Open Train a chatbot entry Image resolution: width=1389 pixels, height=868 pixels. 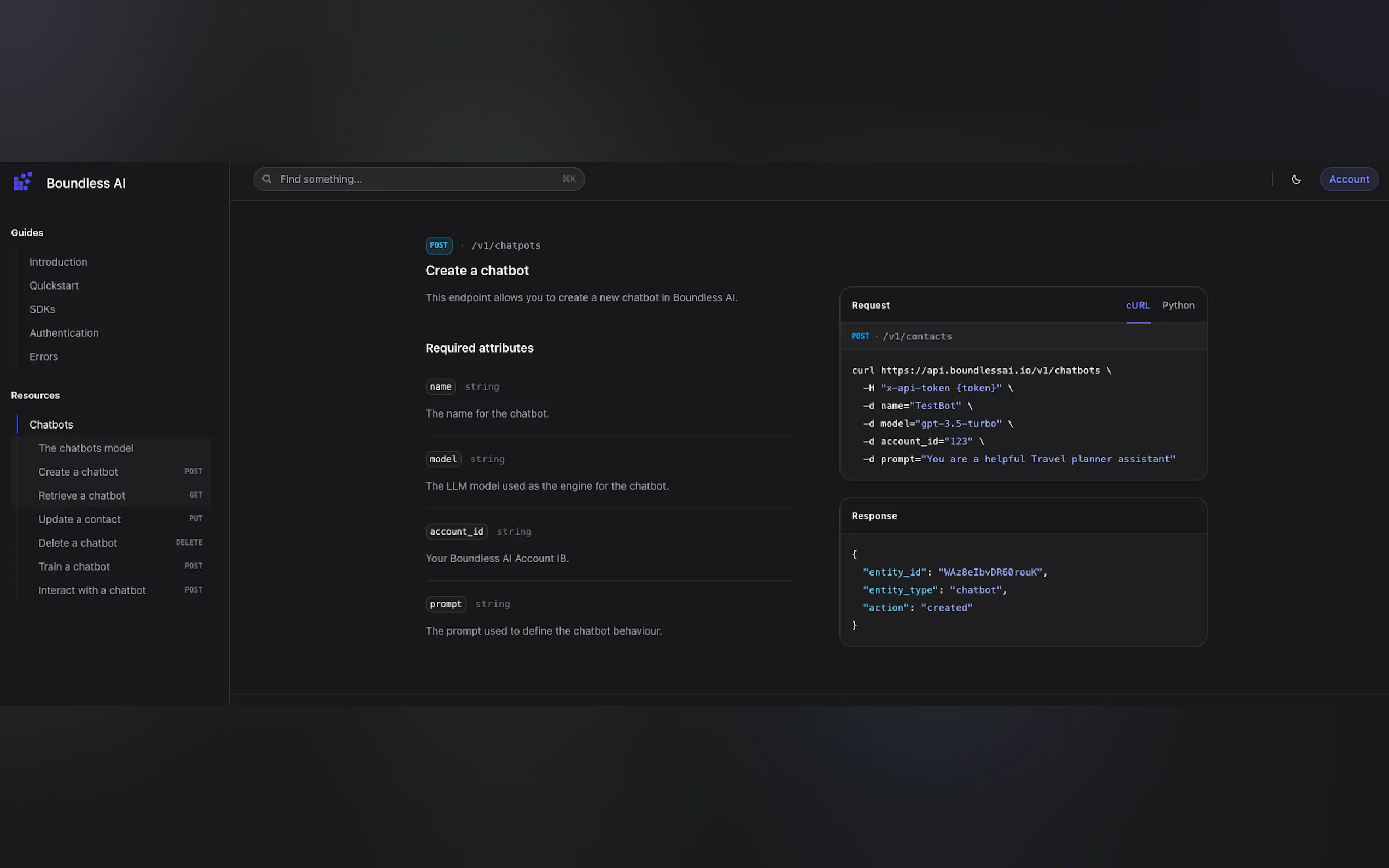(x=74, y=567)
